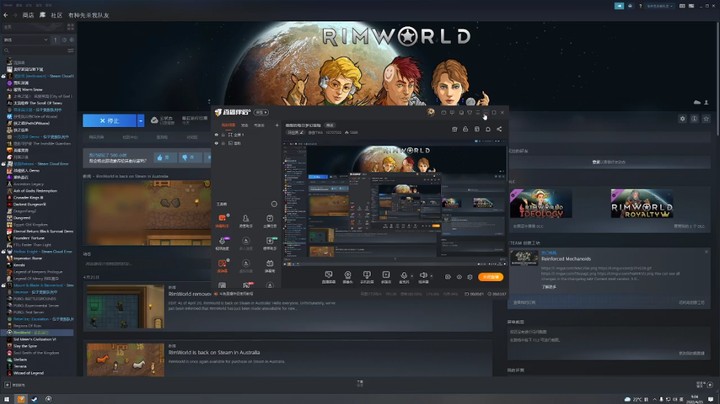Click the RimWorld info icon beside gear

tap(694, 119)
